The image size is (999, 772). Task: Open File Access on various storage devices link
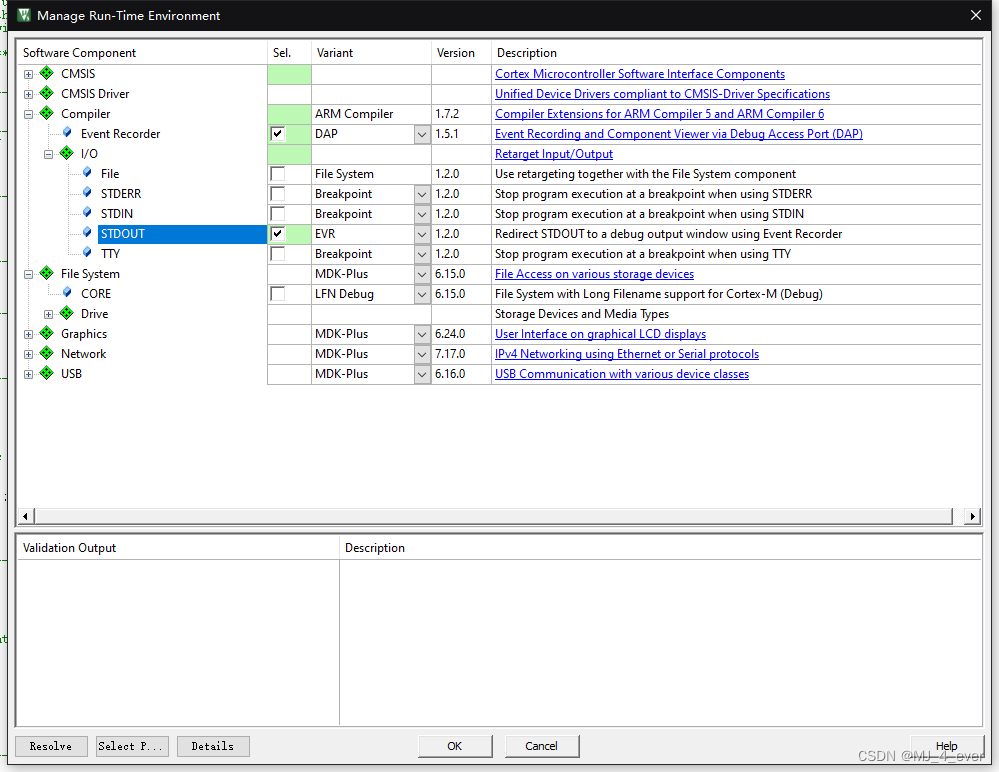click(x=594, y=274)
